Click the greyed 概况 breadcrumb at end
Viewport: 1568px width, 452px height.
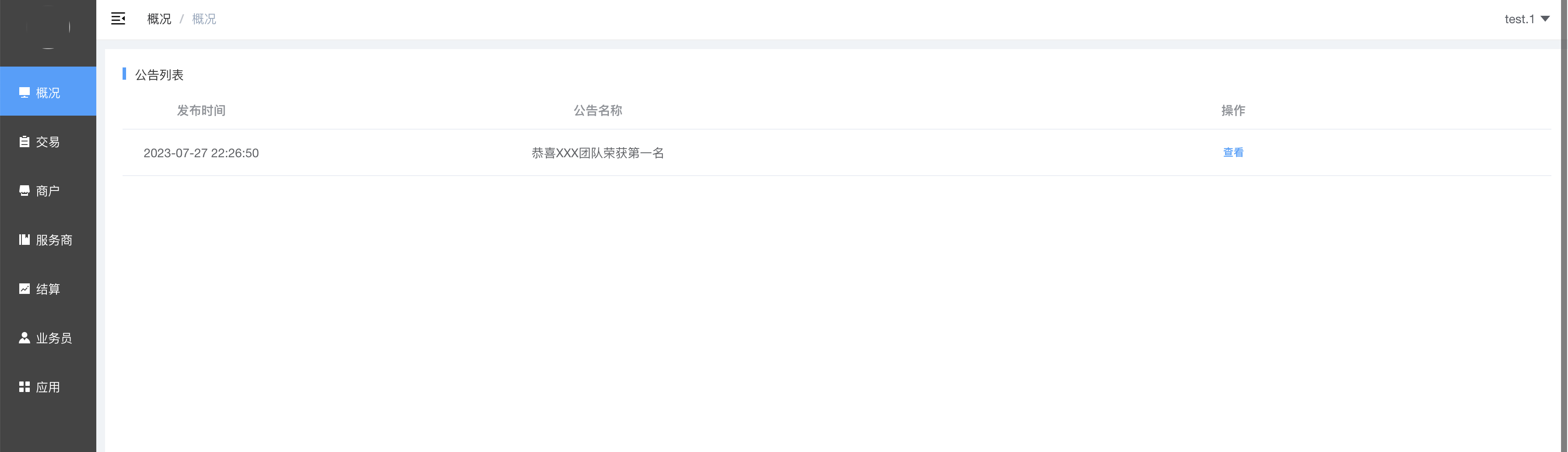click(x=204, y=19)
